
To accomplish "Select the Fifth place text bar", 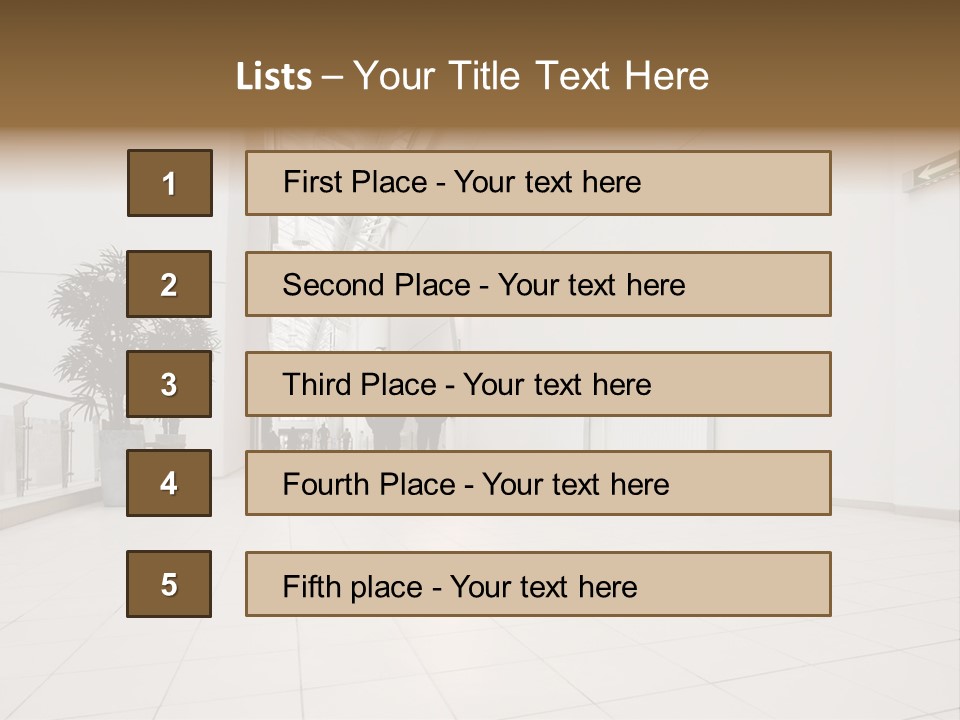I will pos(538,584).
